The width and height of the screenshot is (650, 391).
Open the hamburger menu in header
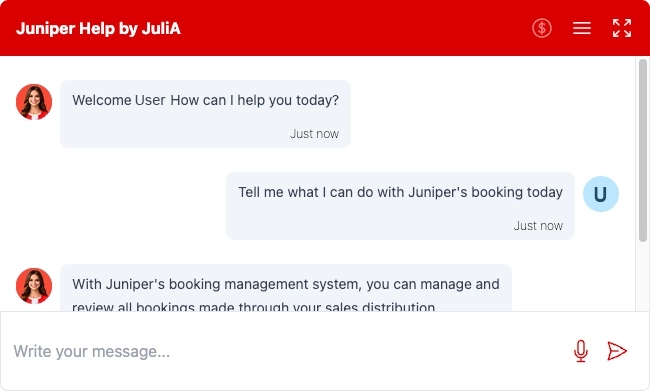[582, 28]
